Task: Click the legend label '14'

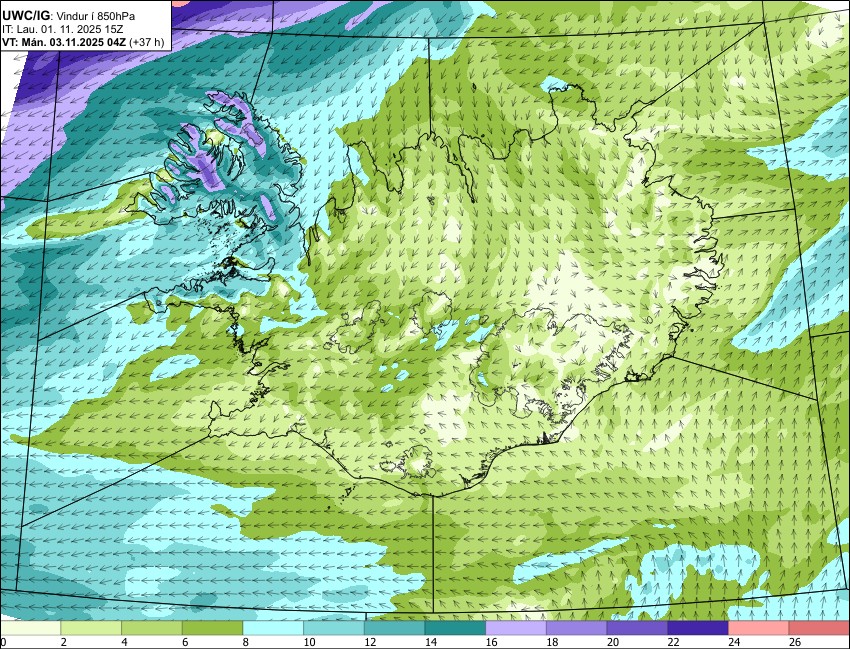Action: point(430,642)
